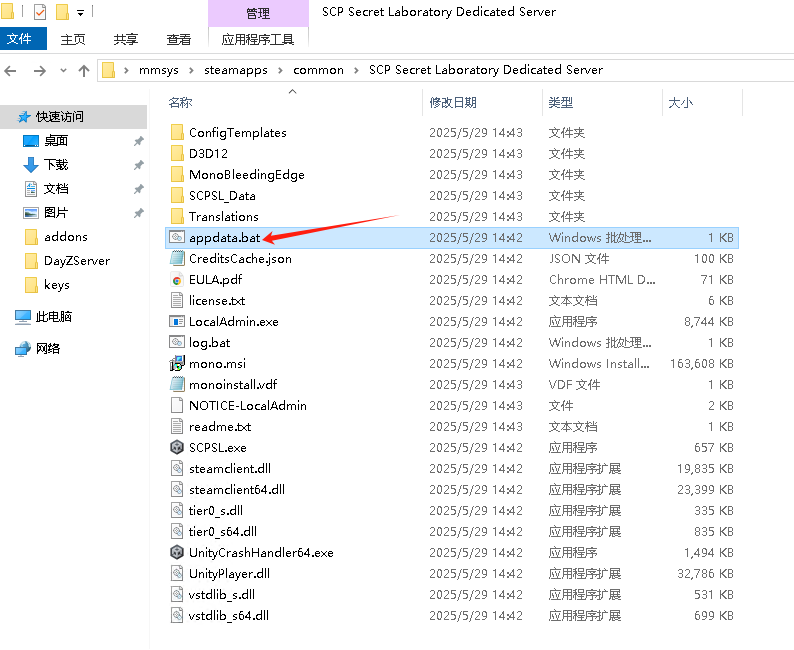Click the readme.txt document icon
The image size is (794, 650).
[177, 427]
